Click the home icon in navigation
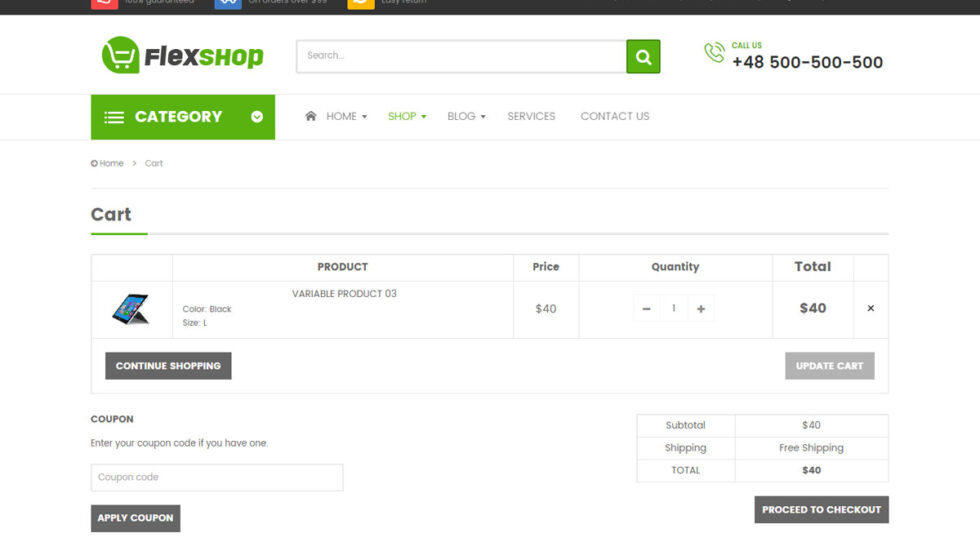The width and height of the screenshot is (980, 551). tap(311, 116)
